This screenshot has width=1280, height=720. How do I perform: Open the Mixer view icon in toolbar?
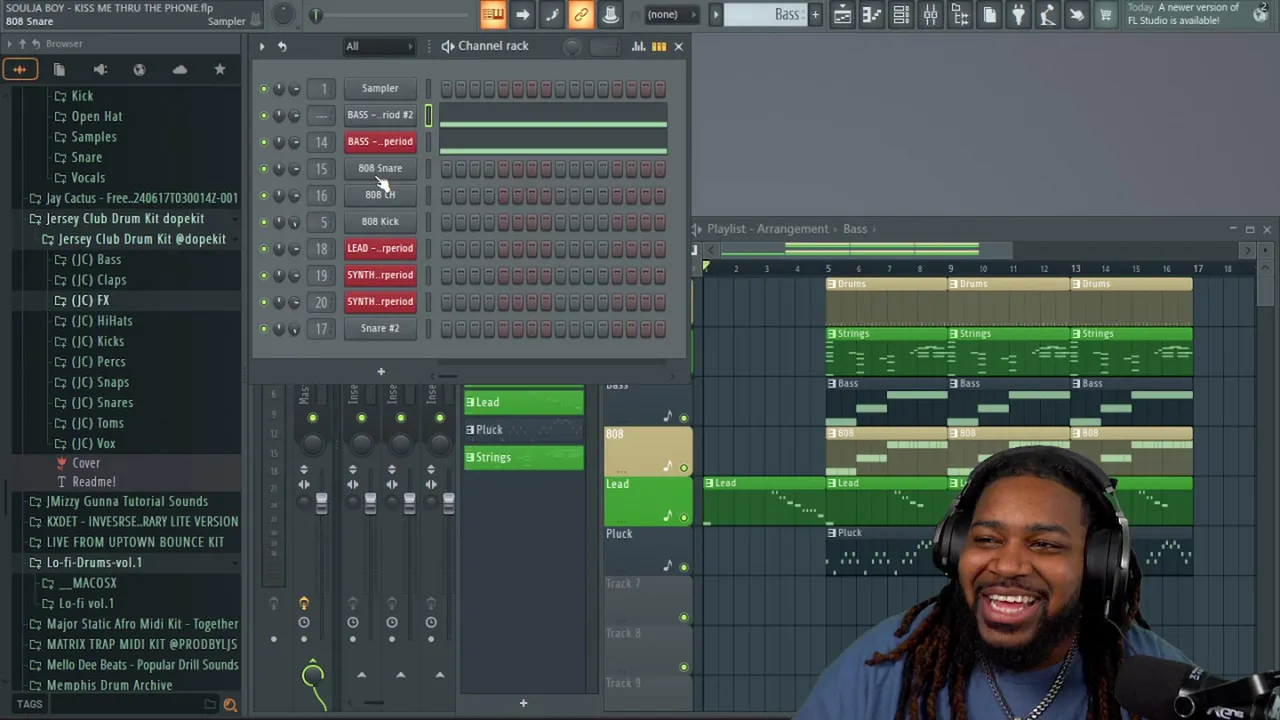tap(930, 14)
